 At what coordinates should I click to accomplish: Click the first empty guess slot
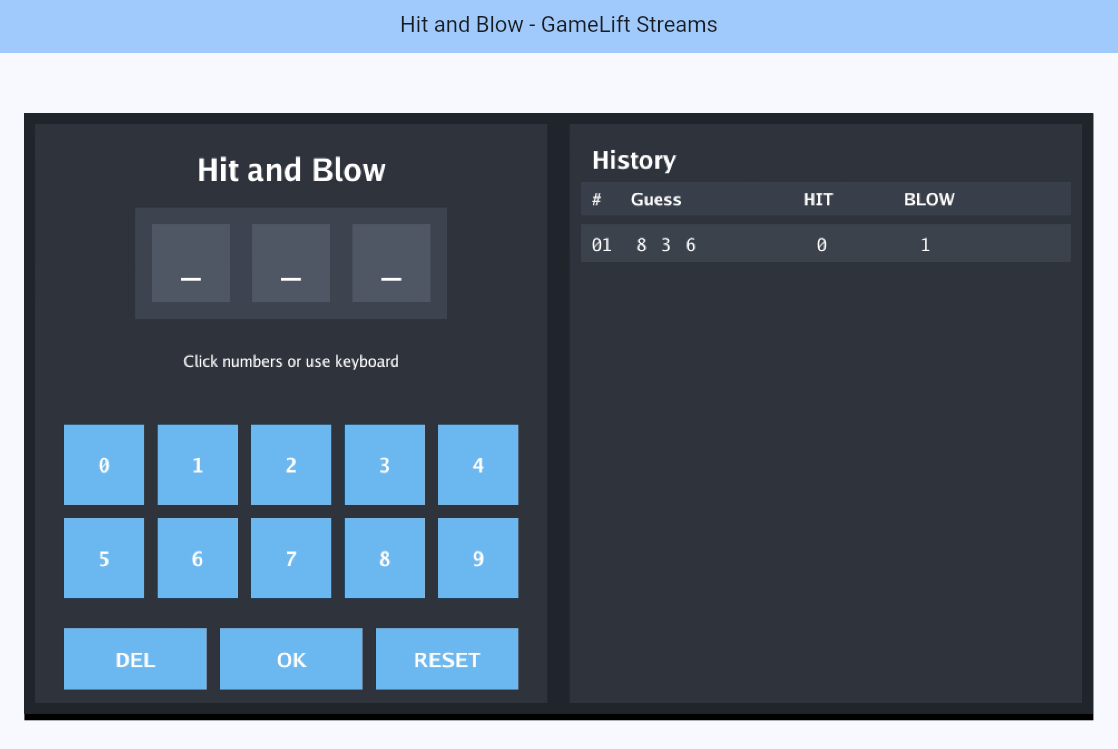pyautogui.click(x=191, y=263)
